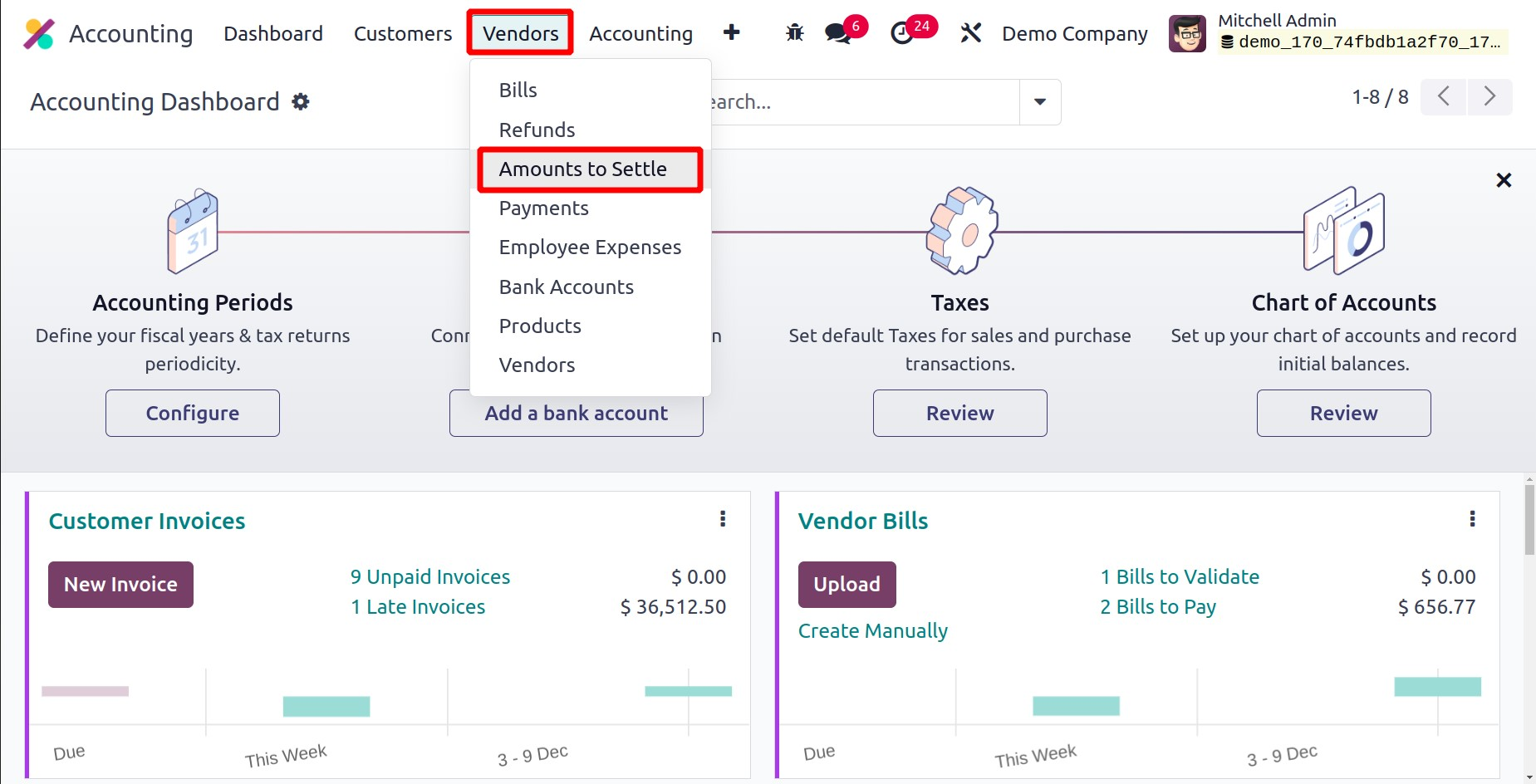
Task: Select Amounts to Settle menu item
Action: [x=582, y=169]
